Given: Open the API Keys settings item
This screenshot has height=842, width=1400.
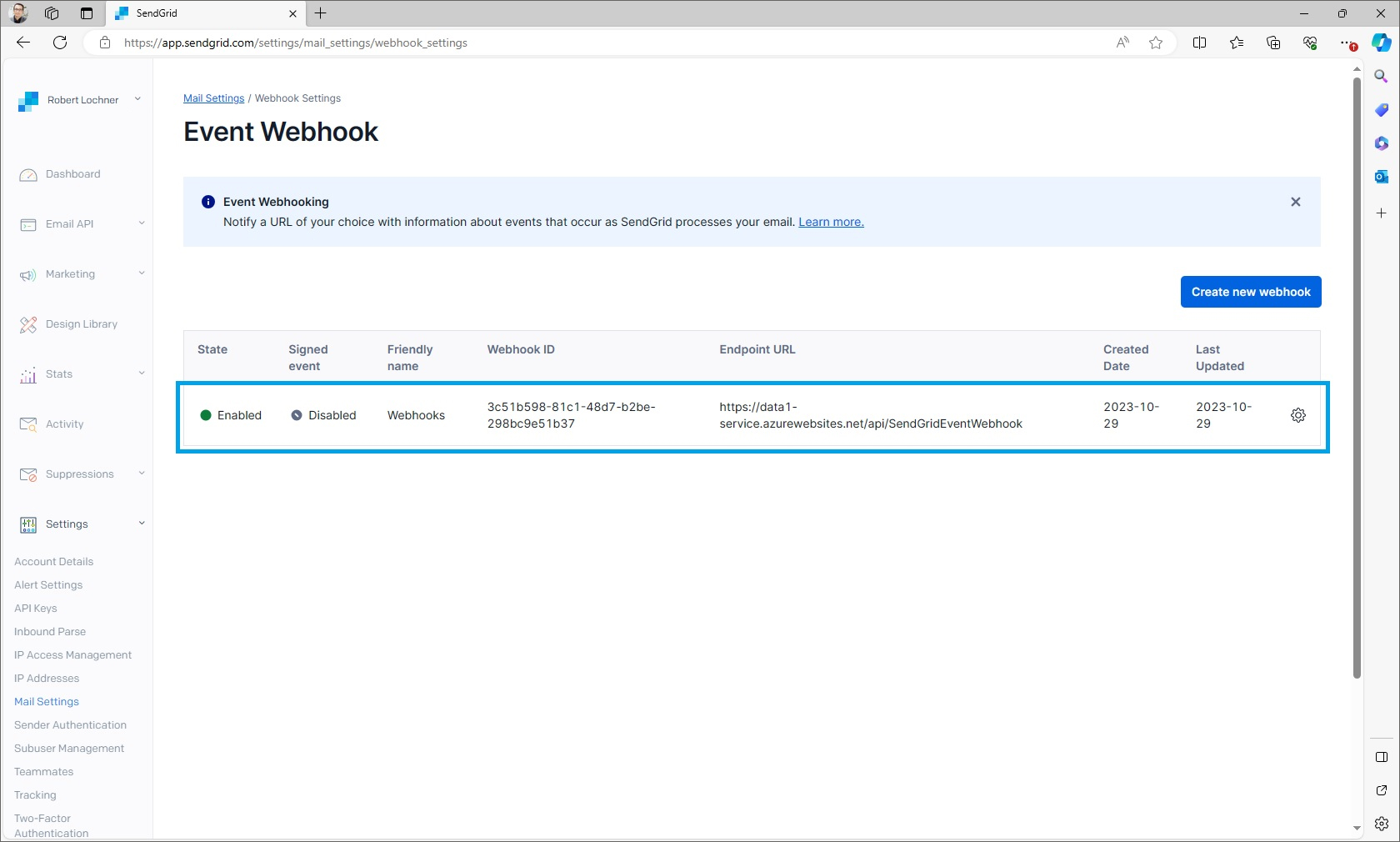Looking at the screenshot, I should [x=36, y=609].
